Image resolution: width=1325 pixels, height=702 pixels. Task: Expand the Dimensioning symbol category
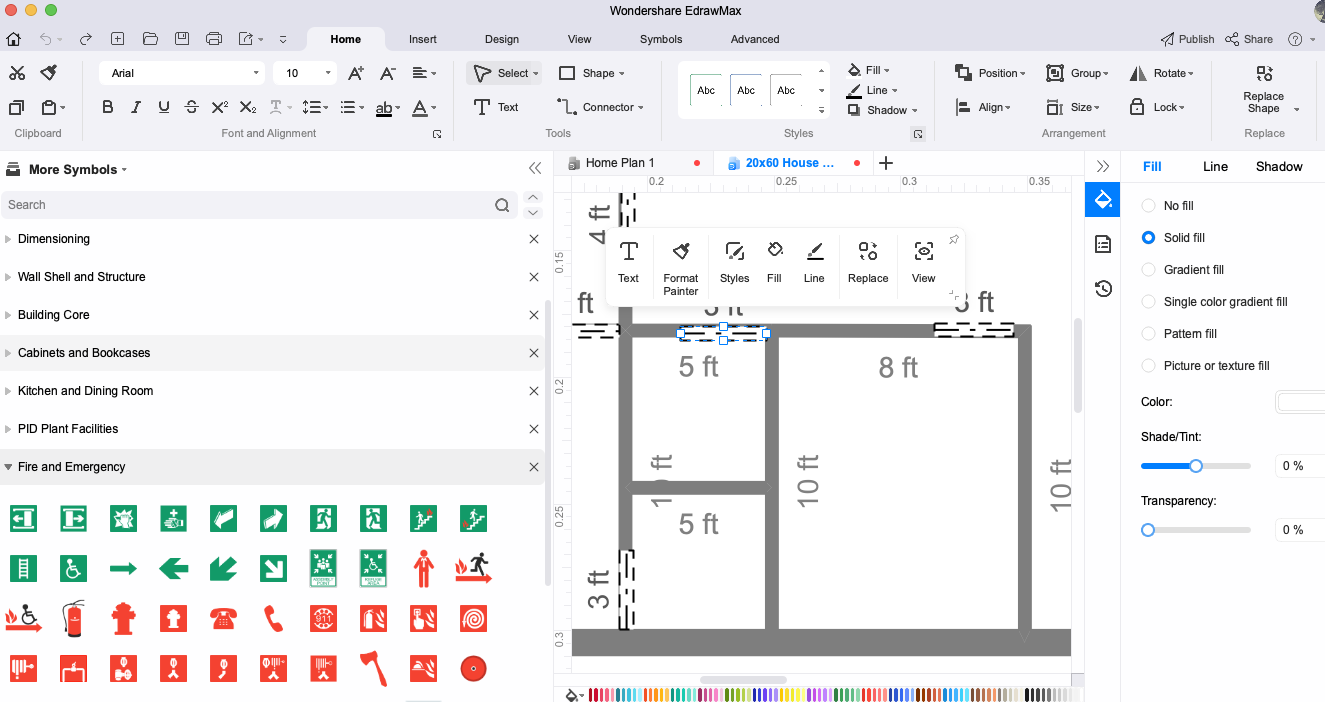pos(10,238)
